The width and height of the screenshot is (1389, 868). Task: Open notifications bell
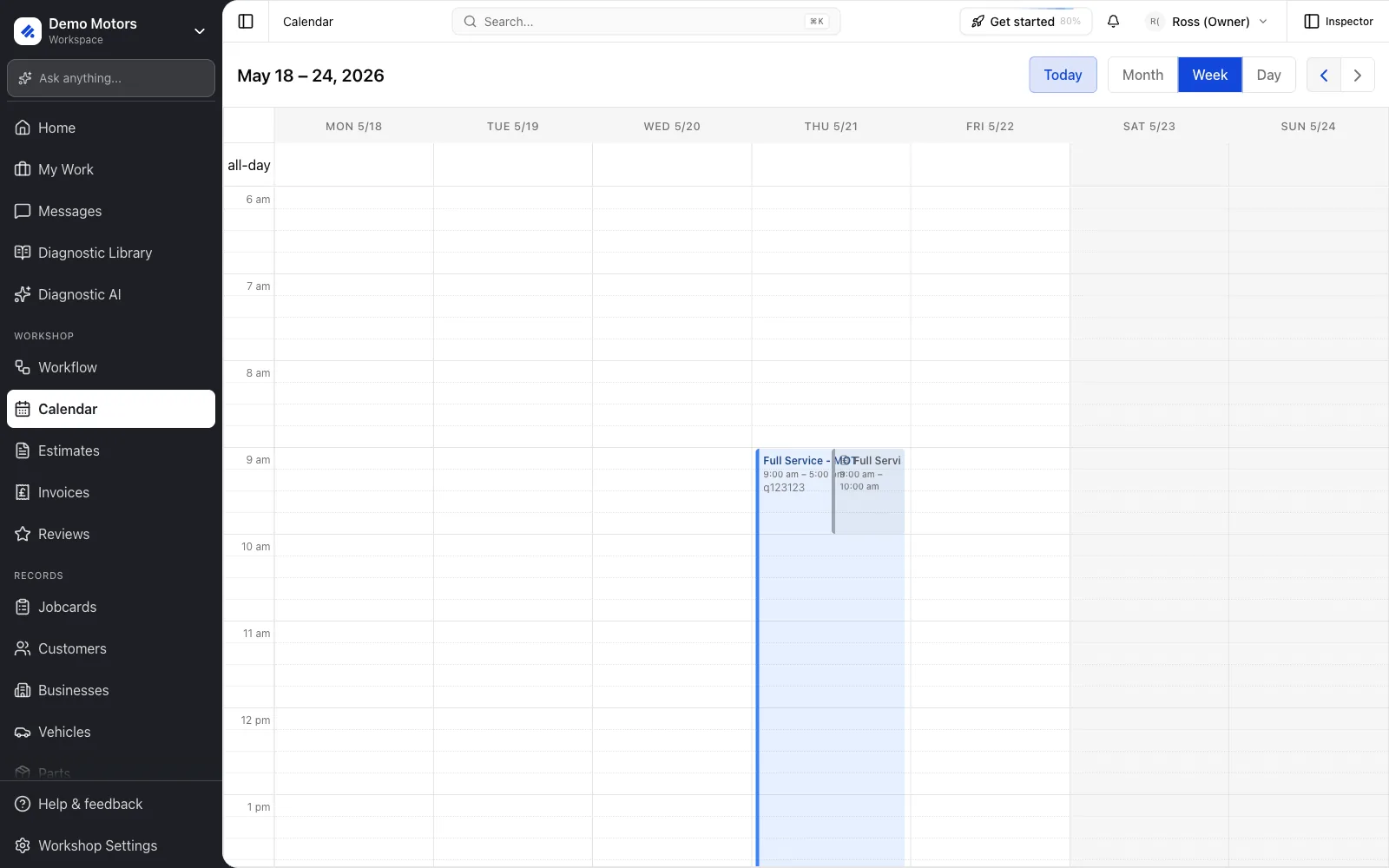(1113, 22)
